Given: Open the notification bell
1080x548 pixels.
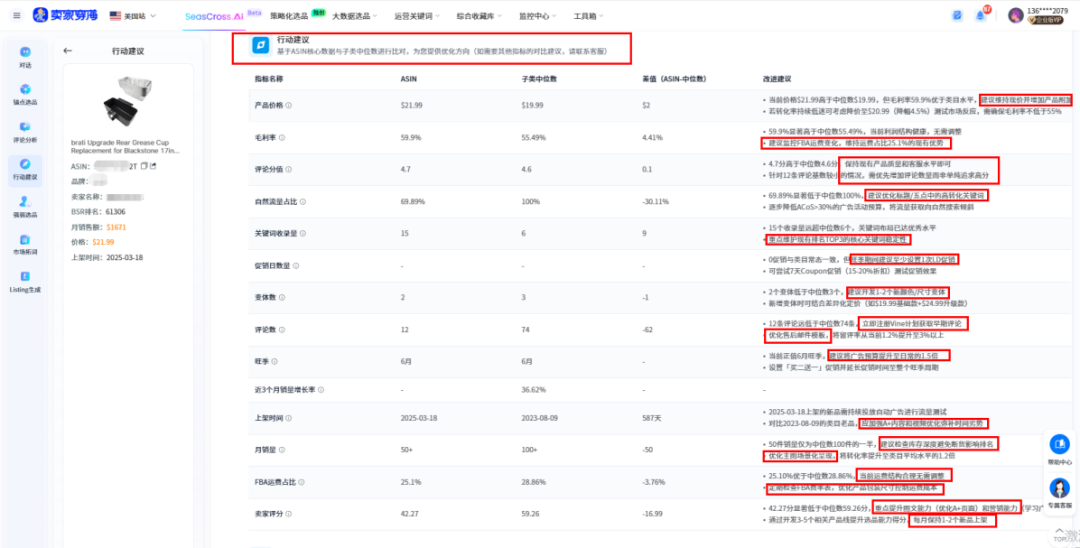Looking at the screenshot, I should pos(981,15).
